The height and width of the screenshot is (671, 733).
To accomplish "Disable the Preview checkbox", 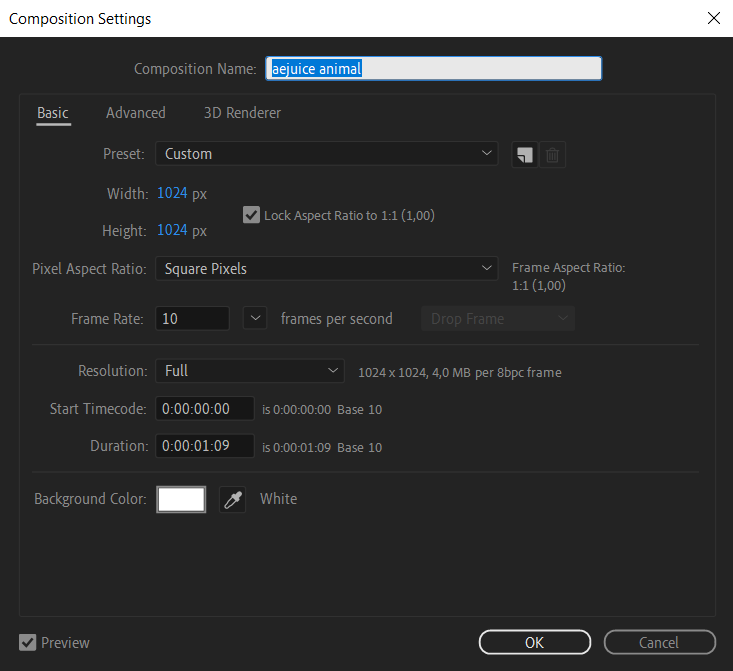I will pos(28,642).
